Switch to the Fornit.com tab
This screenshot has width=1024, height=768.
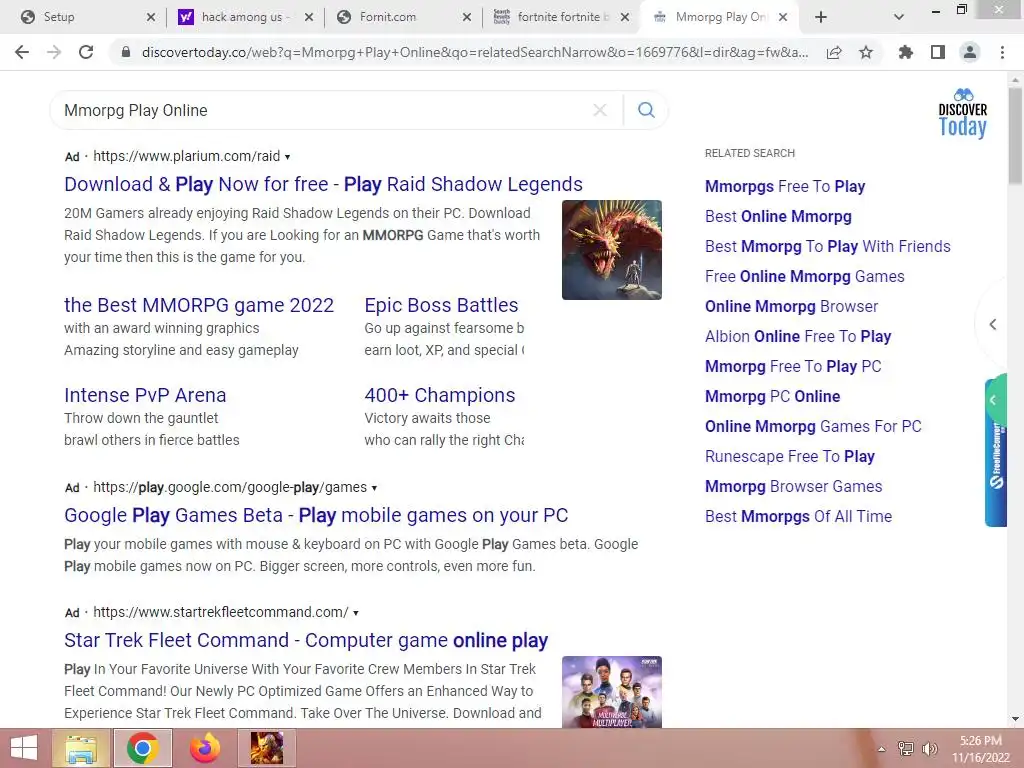tap(404, 17)
